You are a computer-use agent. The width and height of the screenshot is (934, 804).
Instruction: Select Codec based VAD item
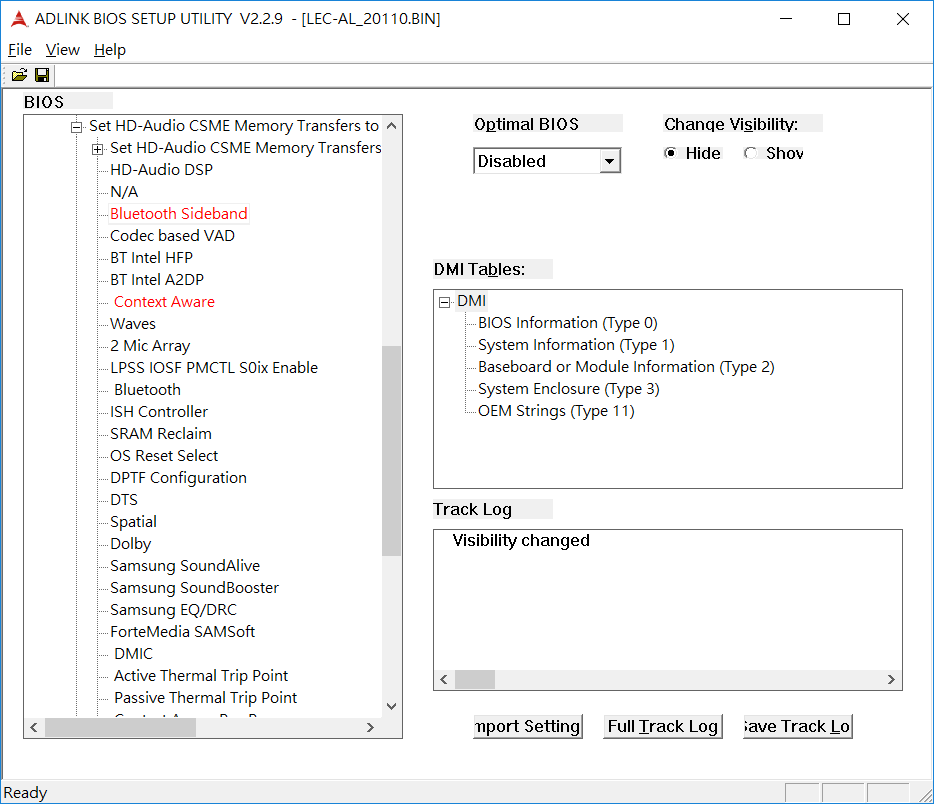172,236
